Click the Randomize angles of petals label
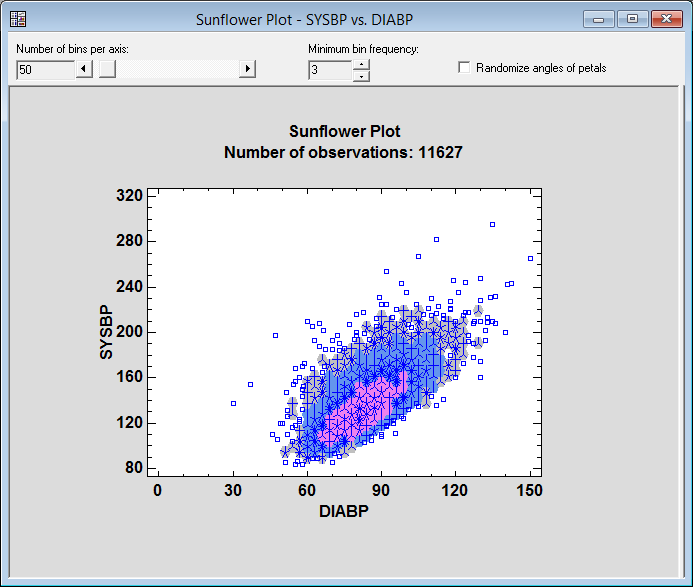 pyautogui.click(x=541, y=68)
